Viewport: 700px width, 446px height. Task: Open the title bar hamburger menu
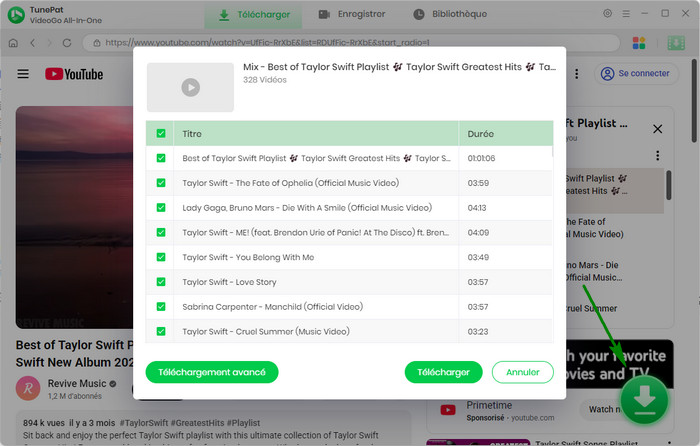632,14
